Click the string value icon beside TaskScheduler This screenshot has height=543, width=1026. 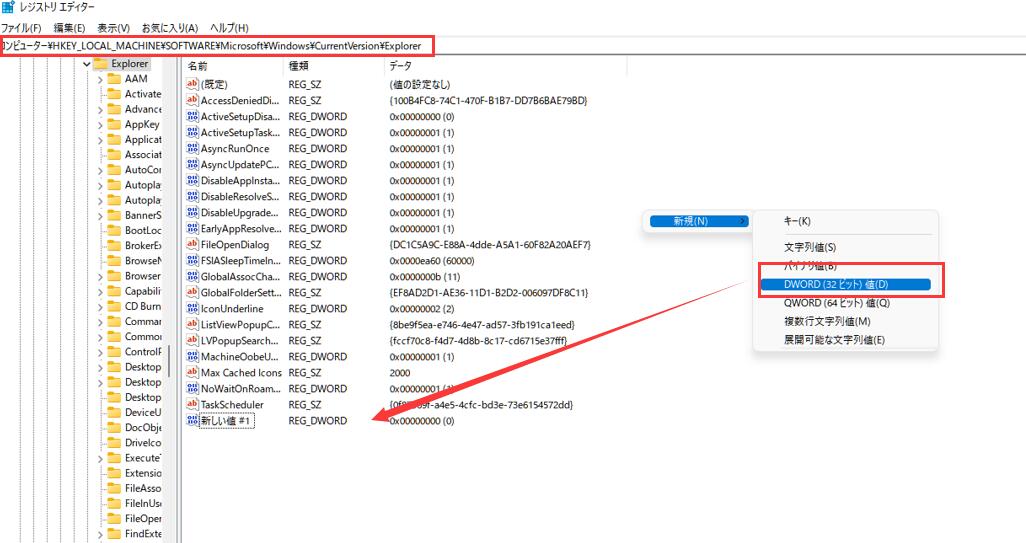pos(193,405)
